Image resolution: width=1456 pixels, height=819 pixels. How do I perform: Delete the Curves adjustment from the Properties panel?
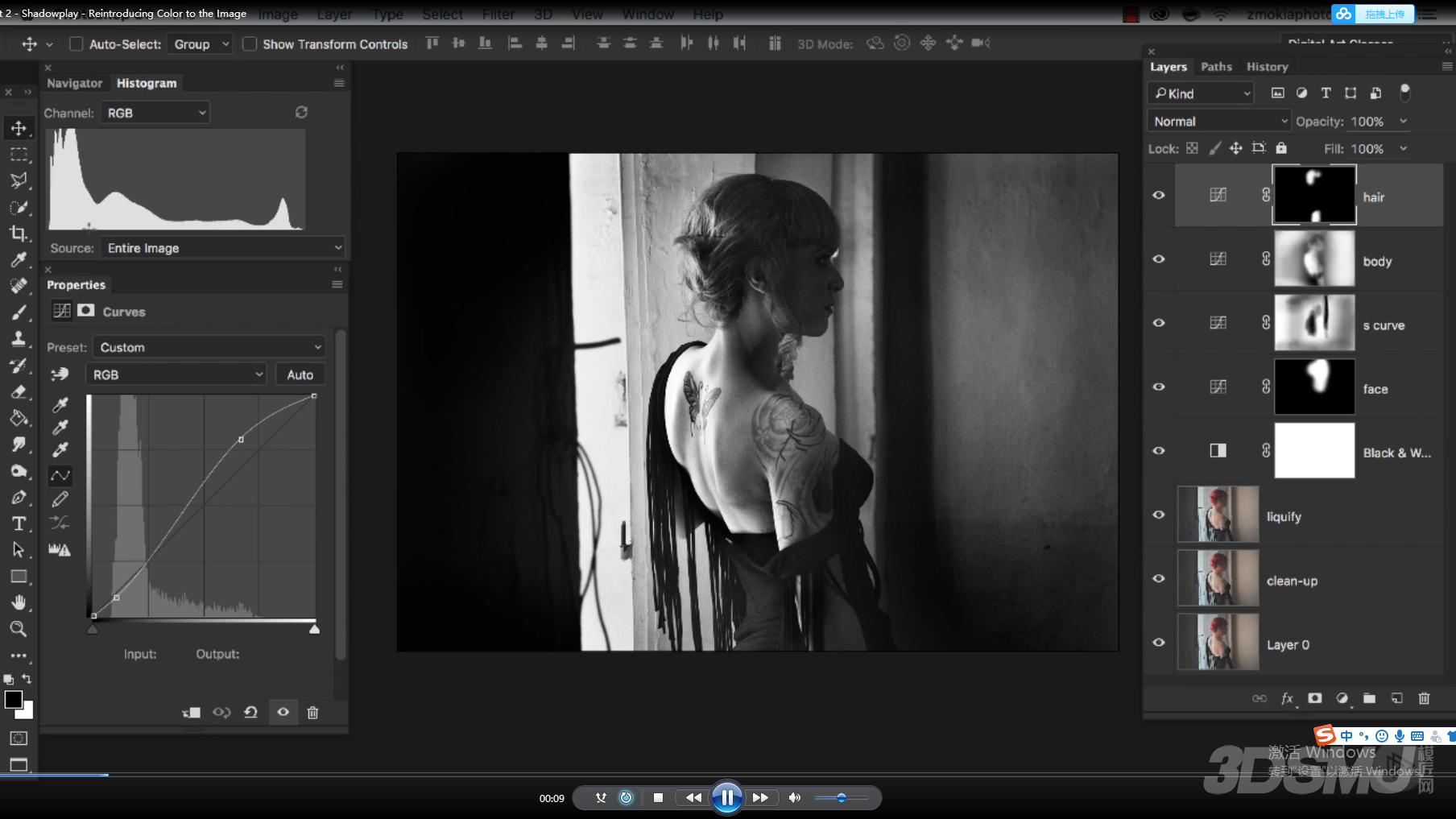click(x=313, y=713)
